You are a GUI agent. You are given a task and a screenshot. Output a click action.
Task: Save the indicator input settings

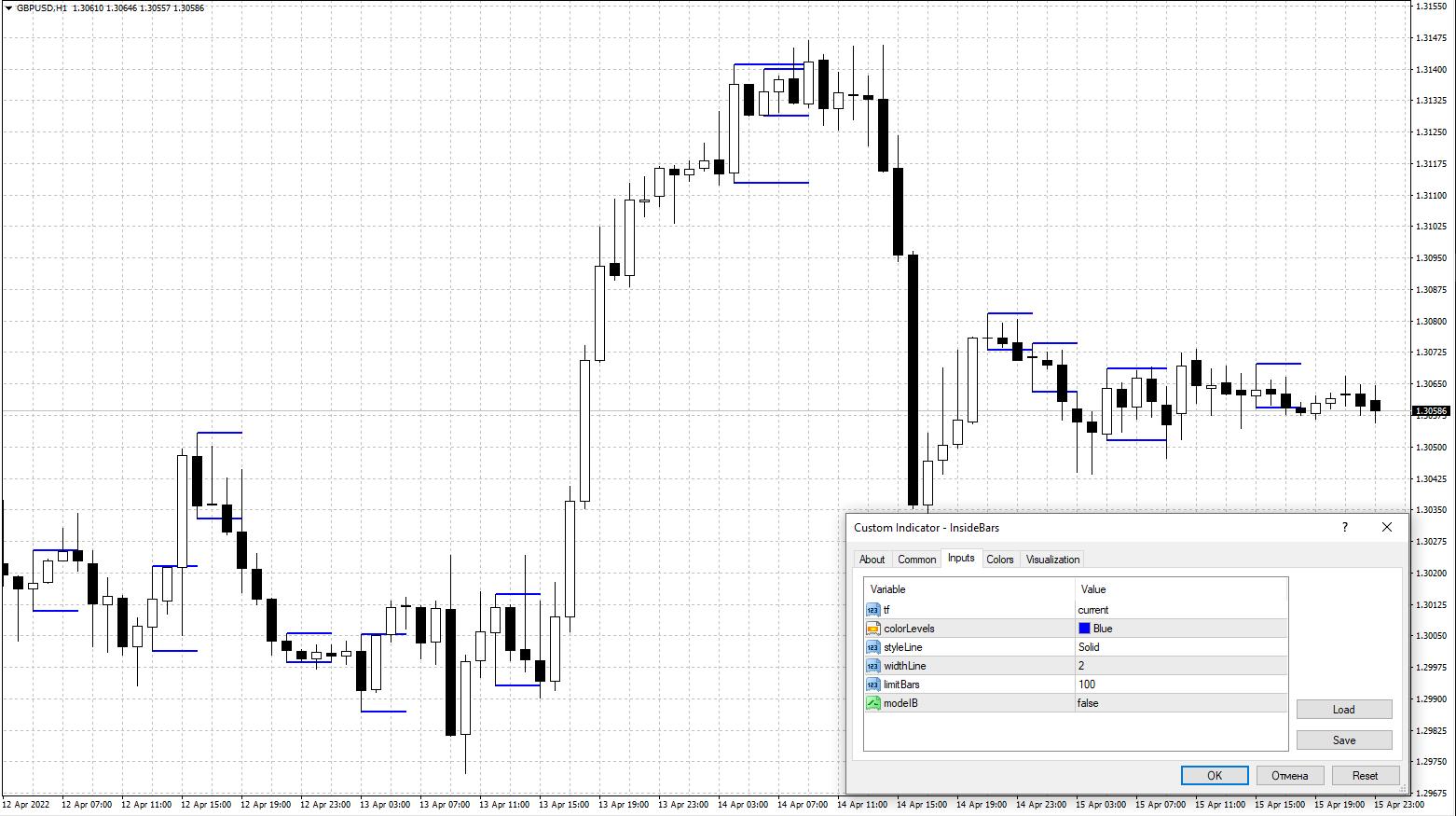tap(1343, 740)
